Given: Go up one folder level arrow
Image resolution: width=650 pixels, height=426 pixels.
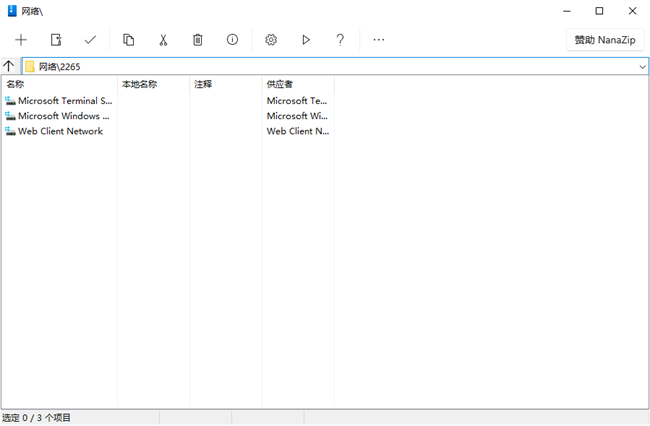Looking at the screenshot, I should coord(9,67).
